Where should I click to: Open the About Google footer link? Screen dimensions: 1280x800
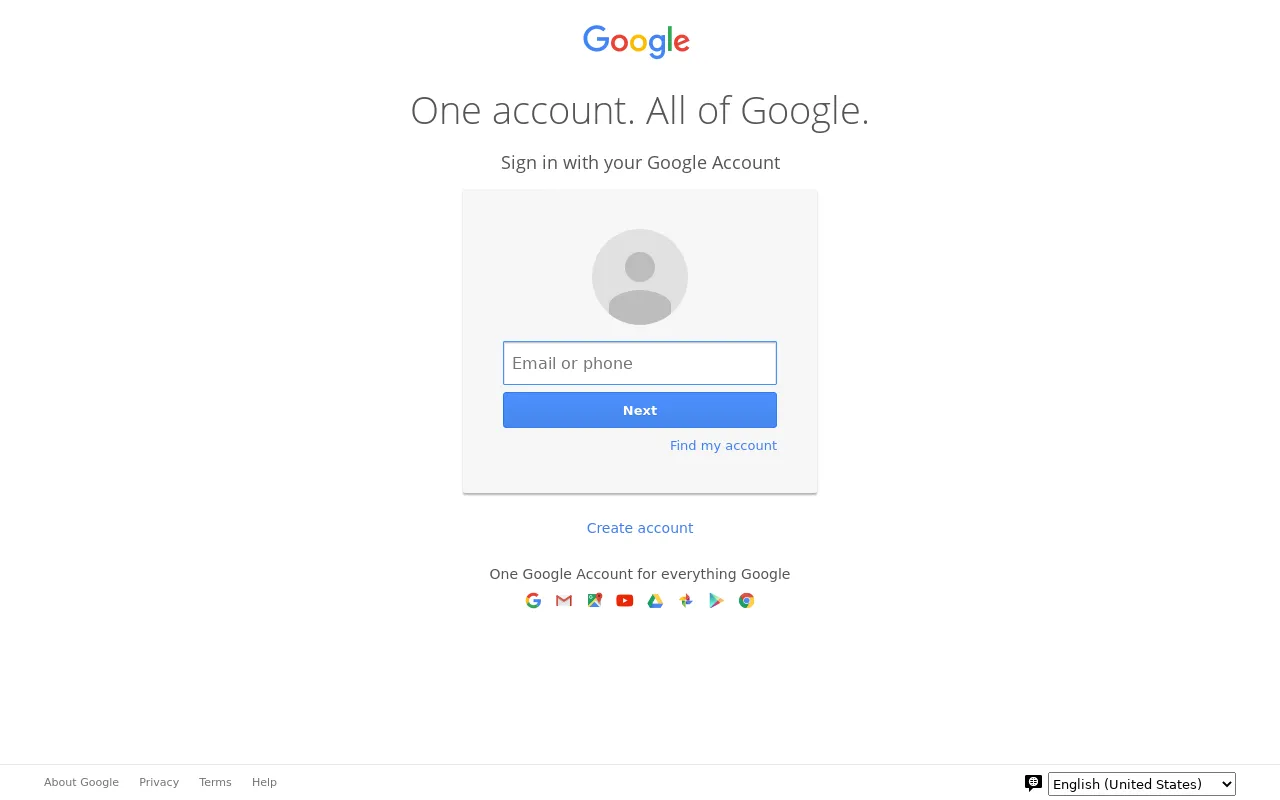[x=81, y=782]
